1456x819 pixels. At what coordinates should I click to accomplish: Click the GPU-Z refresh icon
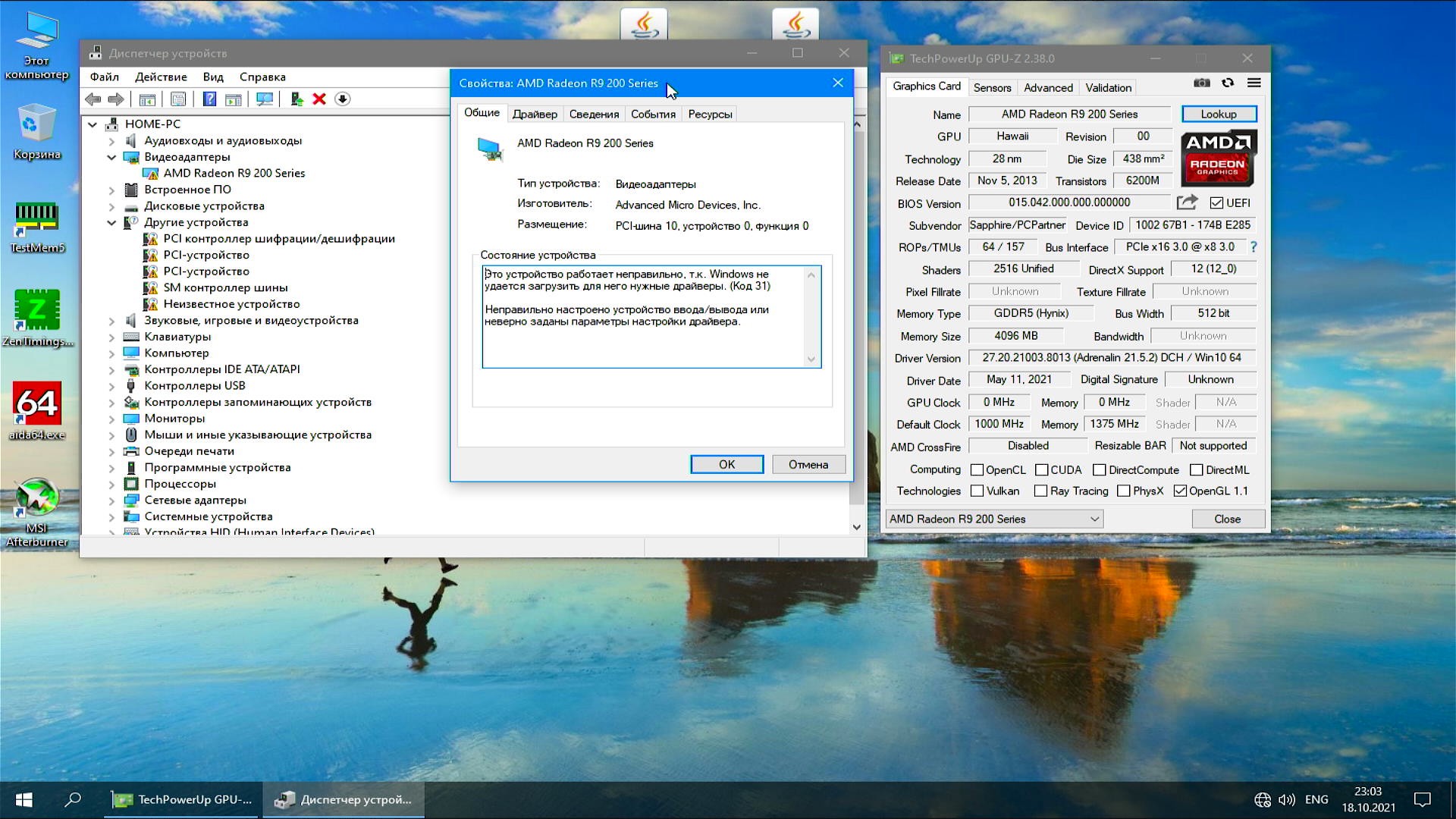pos(1228,83)
